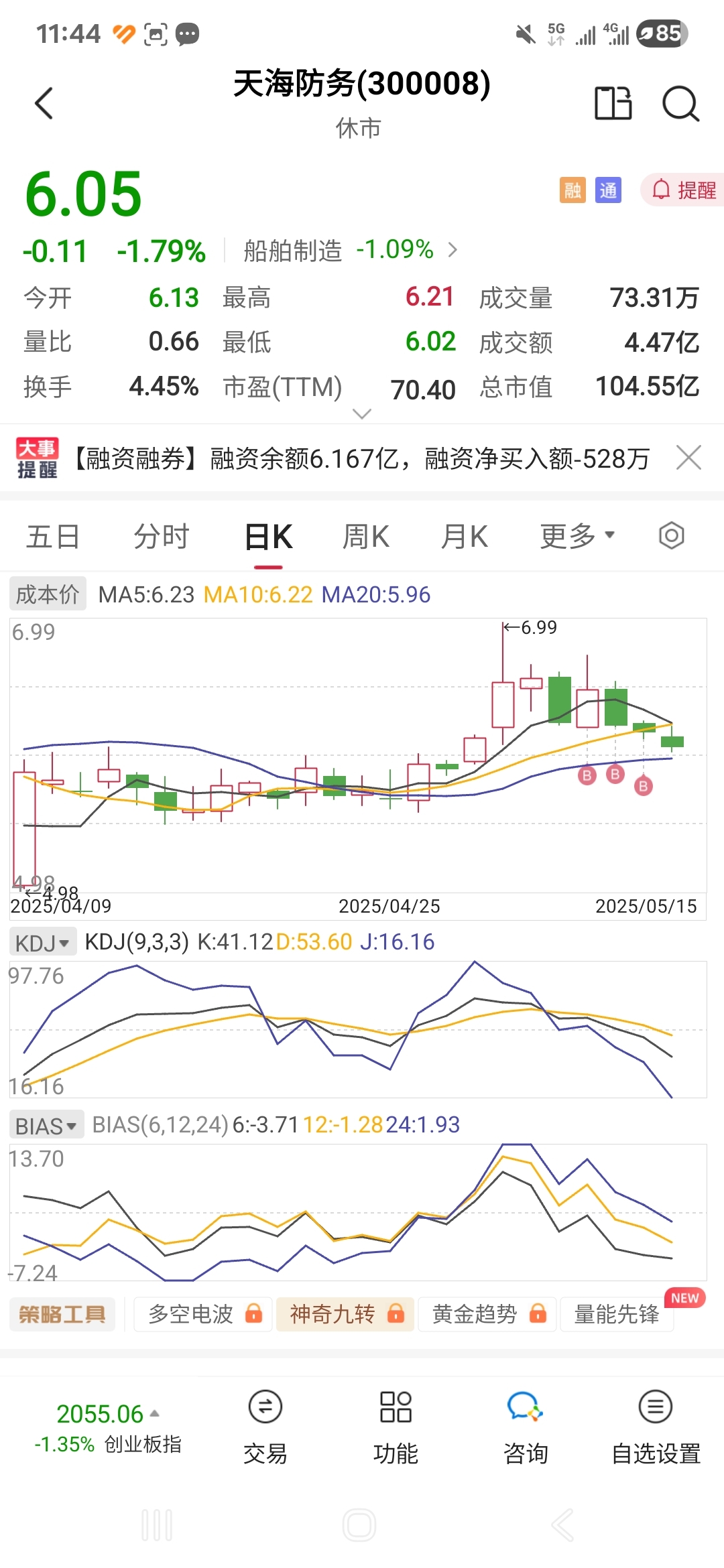The image size is (724, 1568).
Task: Open chart settings hexagon icon
Action: pos(671,535)
